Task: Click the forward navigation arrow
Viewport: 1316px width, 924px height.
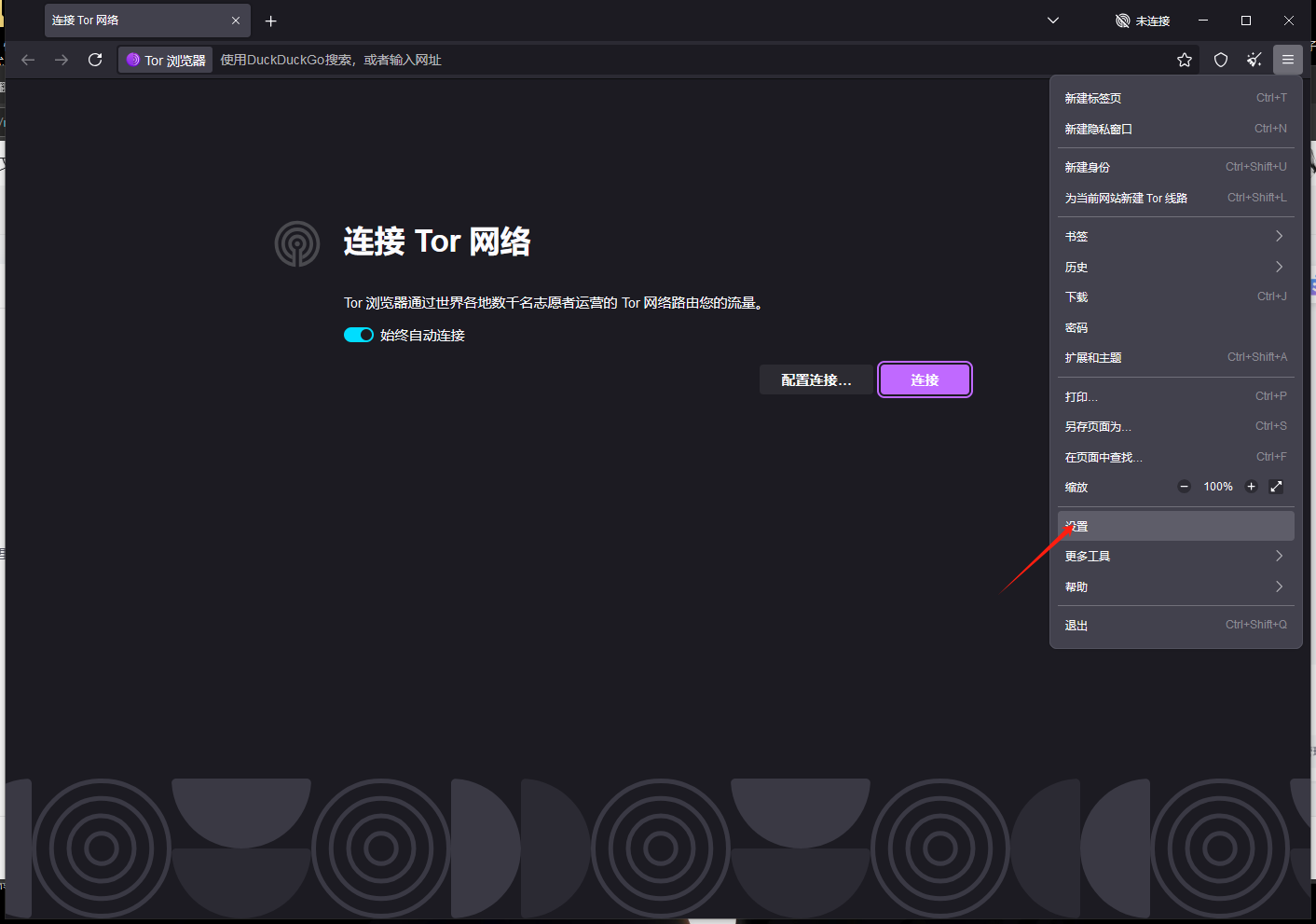Action: click(62, 60)
